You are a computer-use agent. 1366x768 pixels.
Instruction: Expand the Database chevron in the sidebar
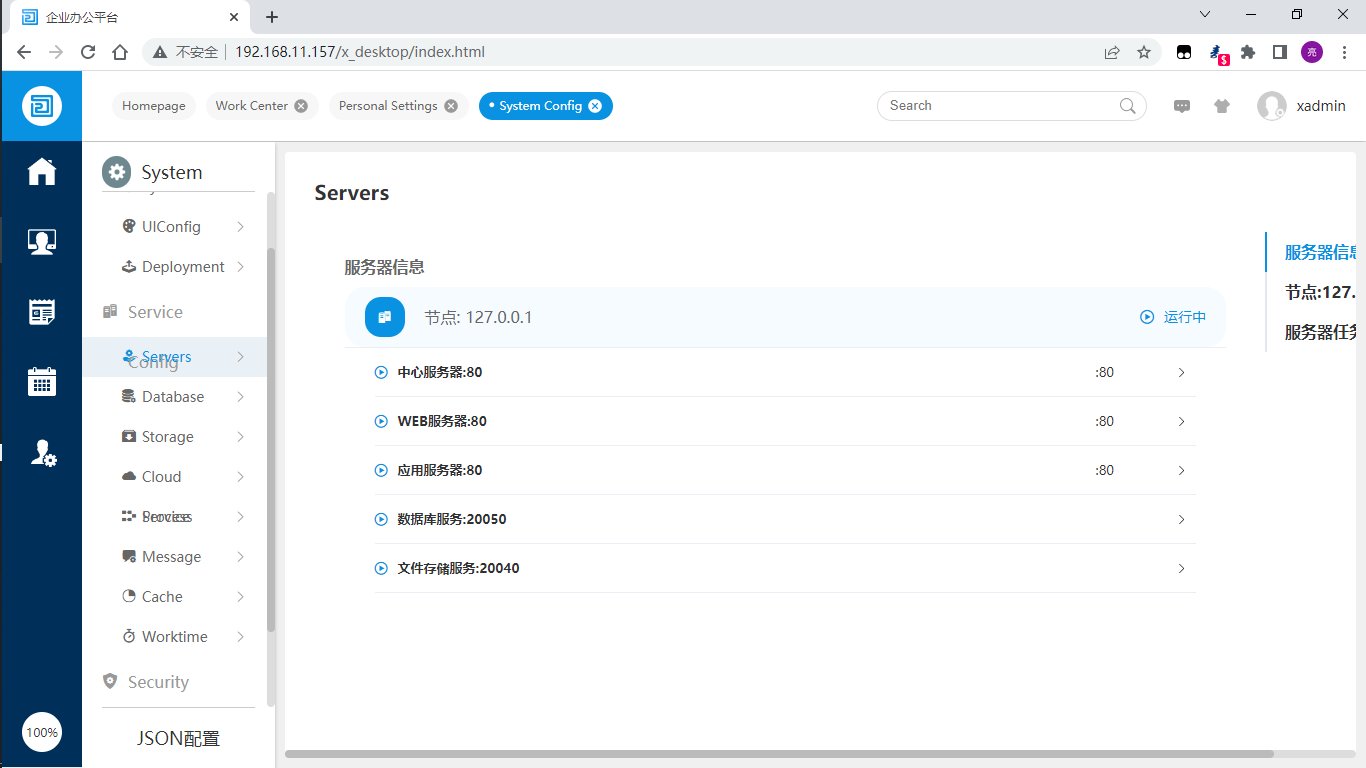tap(241, 397)
